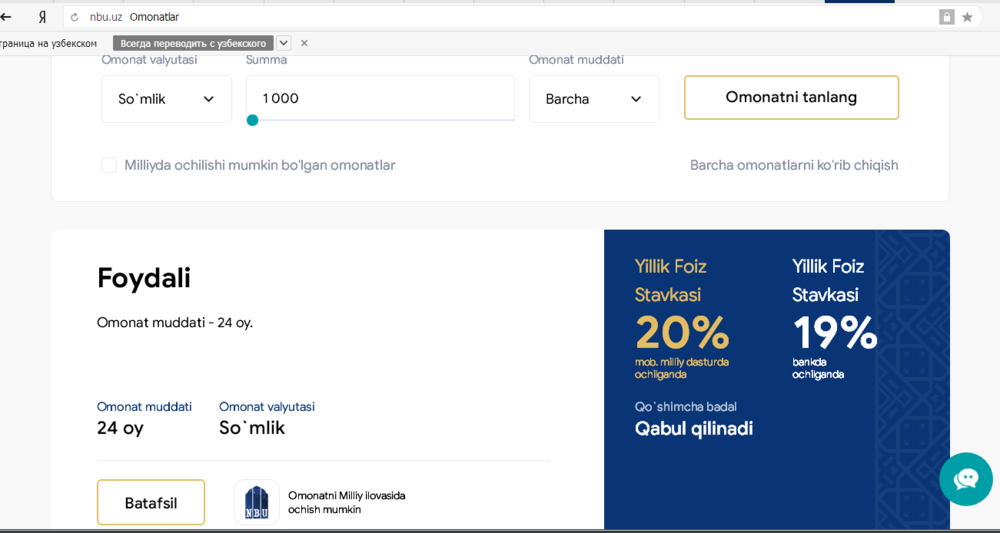Close the translation bar
Image resolution: width=1000 pixels, height=533 pixels.
[304, 43]
